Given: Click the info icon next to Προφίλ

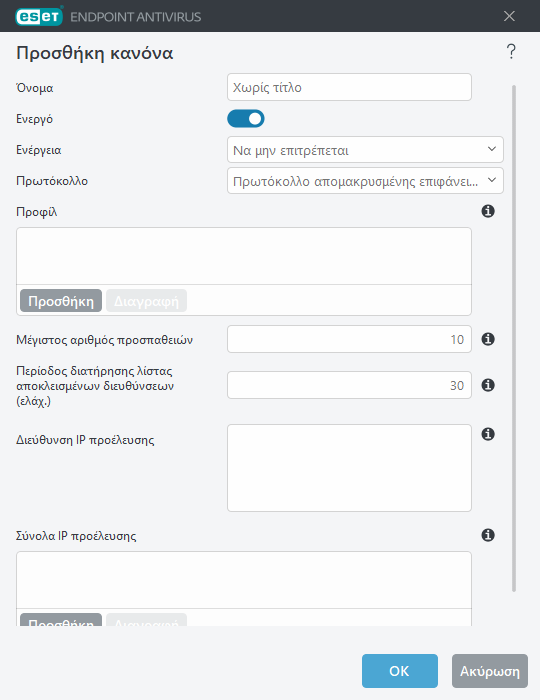Looking at the screenshot, I should [488, 211].
